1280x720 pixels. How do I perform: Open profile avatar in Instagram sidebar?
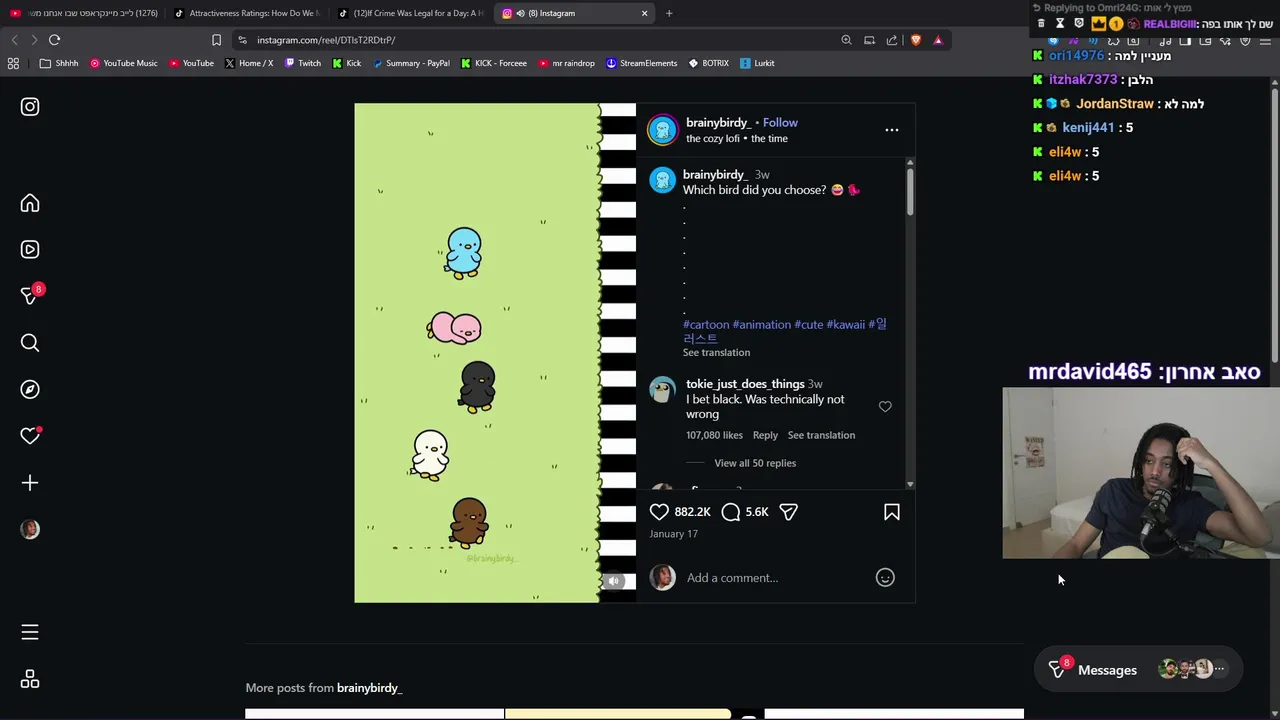[x=30, y=530]
